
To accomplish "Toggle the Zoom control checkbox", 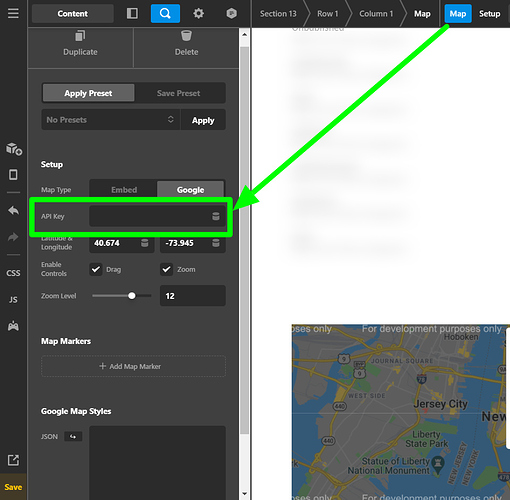I will click(x=167, y=269).
